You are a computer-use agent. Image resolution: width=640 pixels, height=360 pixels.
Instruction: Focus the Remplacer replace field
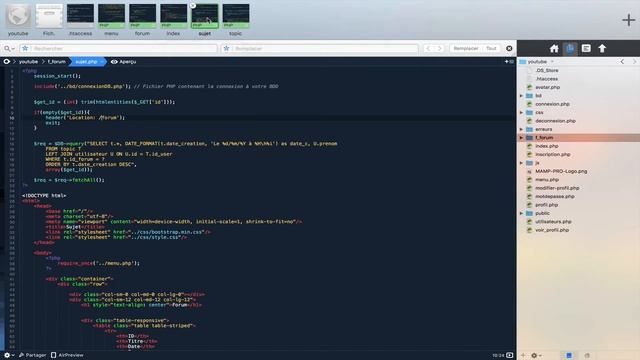coord(320,49)
